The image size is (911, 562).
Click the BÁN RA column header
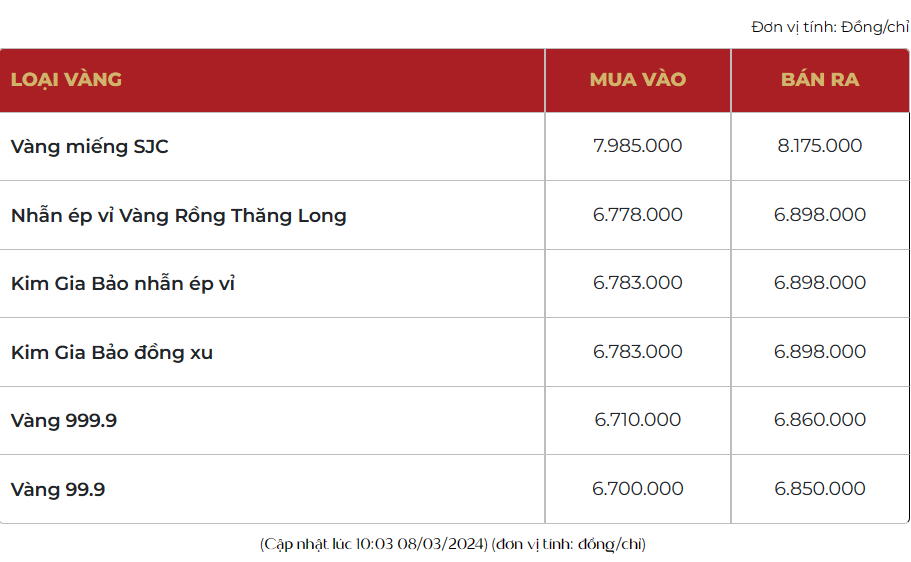819,79
